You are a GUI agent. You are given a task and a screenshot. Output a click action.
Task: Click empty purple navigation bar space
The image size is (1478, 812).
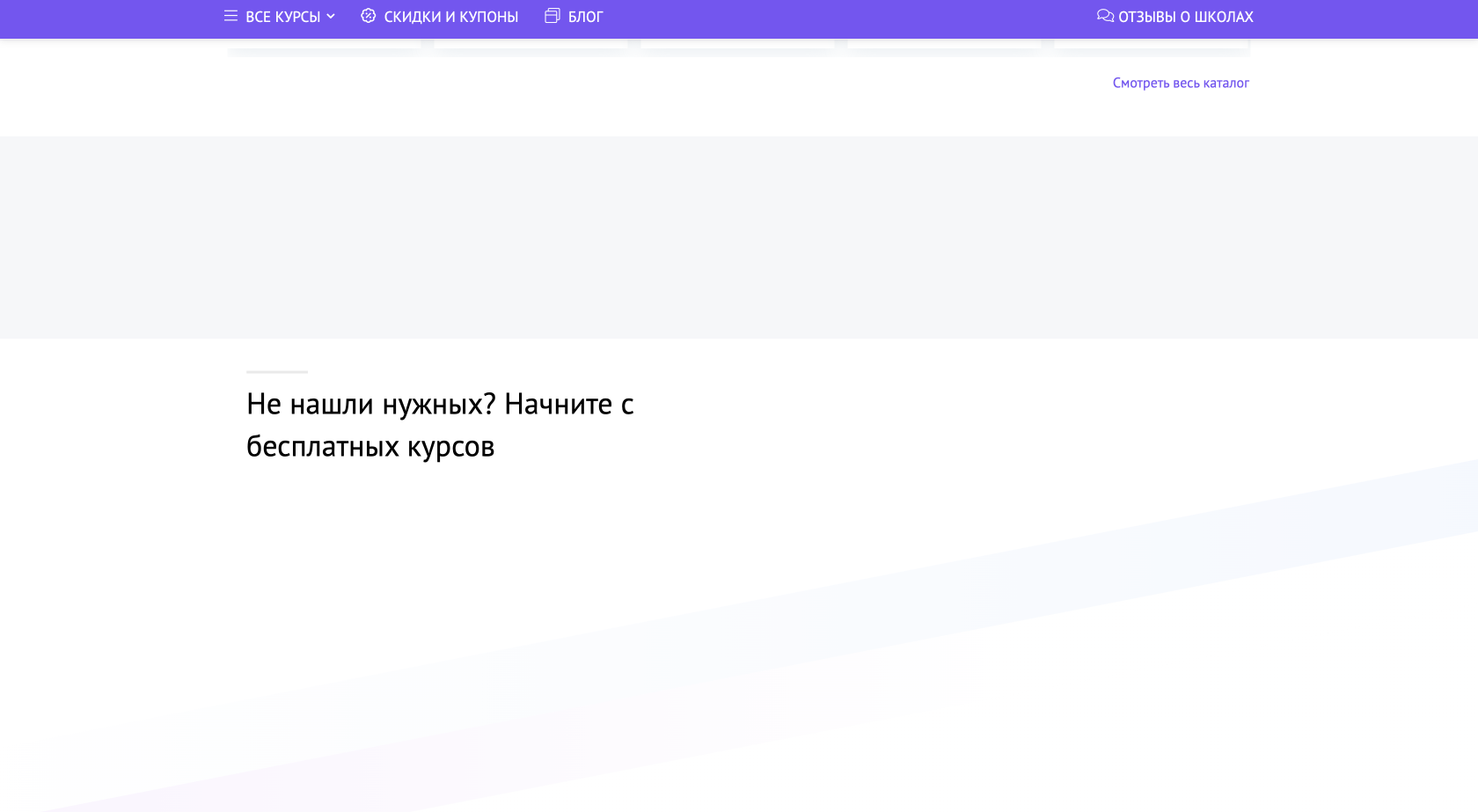click(x=845, y=18)
